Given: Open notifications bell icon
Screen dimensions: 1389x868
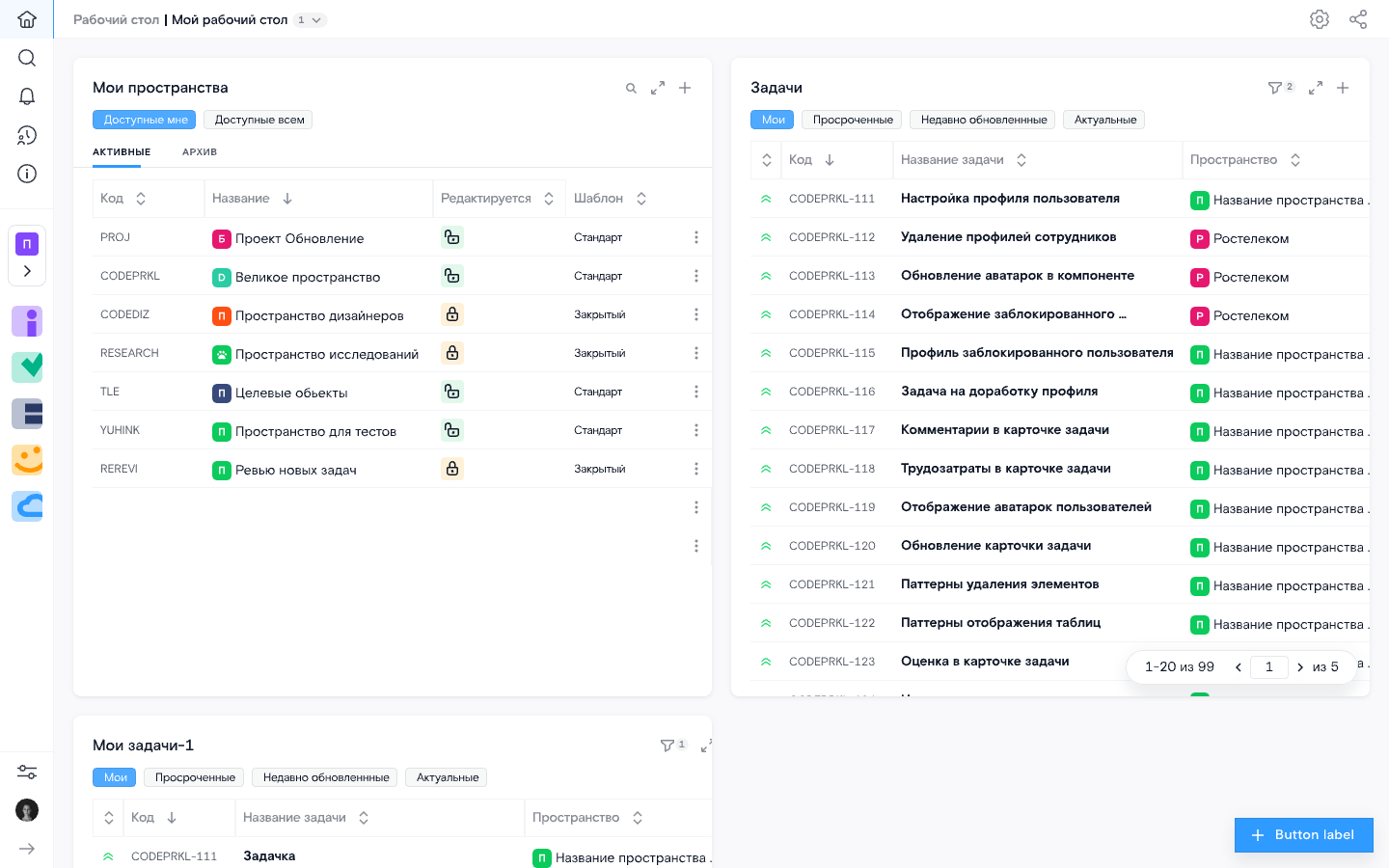Looking at the screenshot, I should tap(27, 96).
